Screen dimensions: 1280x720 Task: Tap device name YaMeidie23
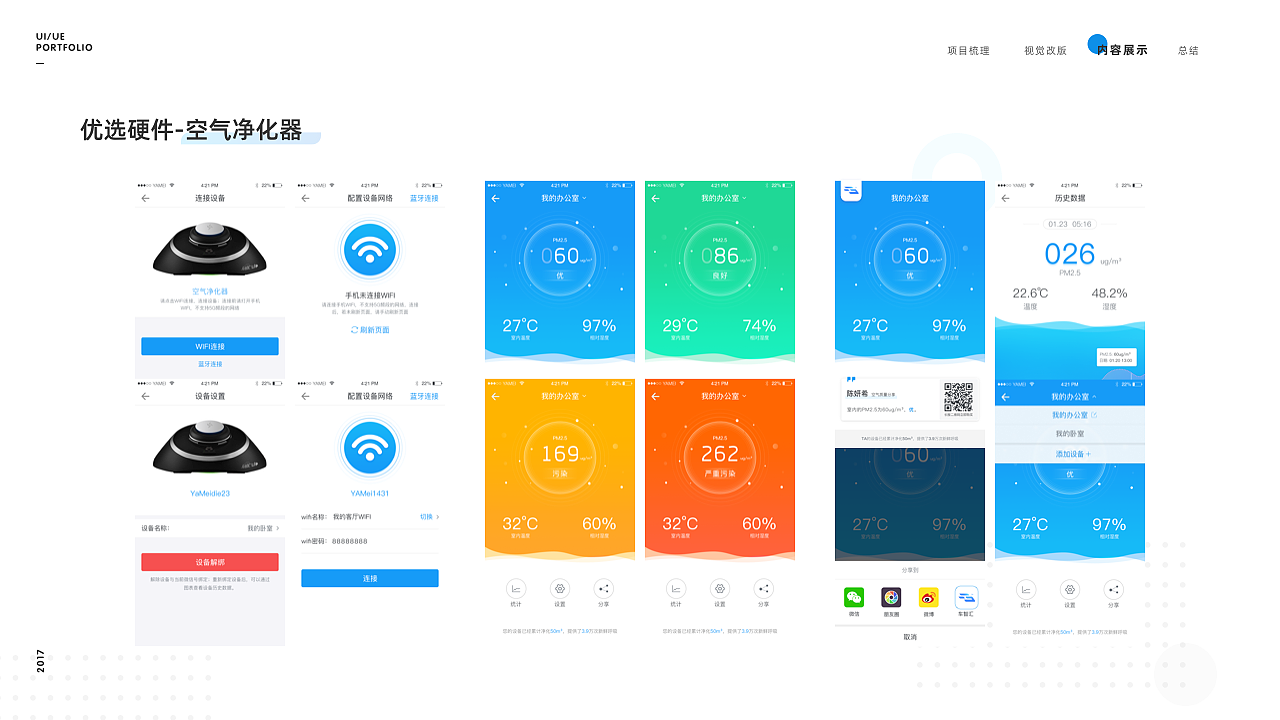210,493
